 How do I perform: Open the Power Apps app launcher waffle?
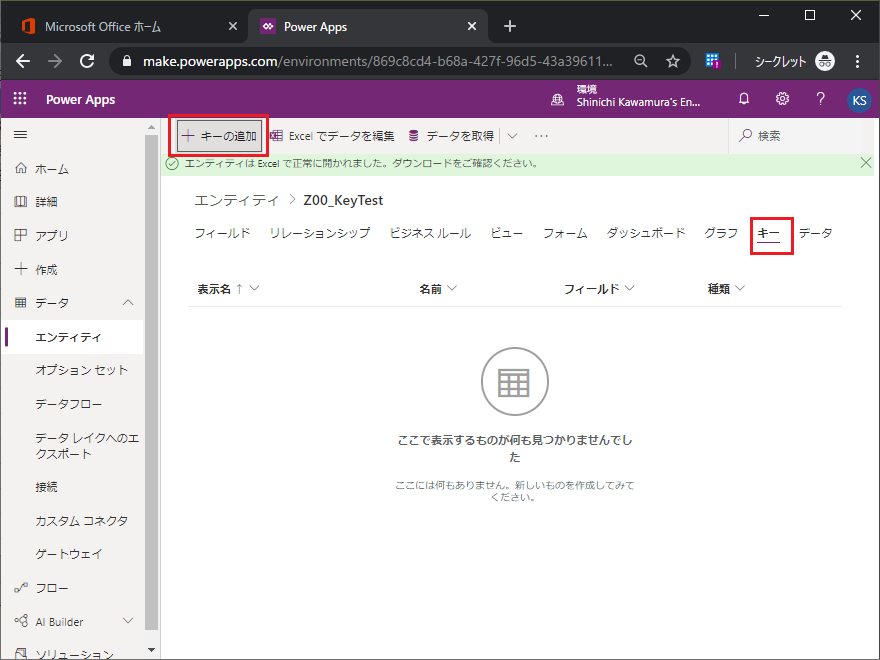[20, 99]
